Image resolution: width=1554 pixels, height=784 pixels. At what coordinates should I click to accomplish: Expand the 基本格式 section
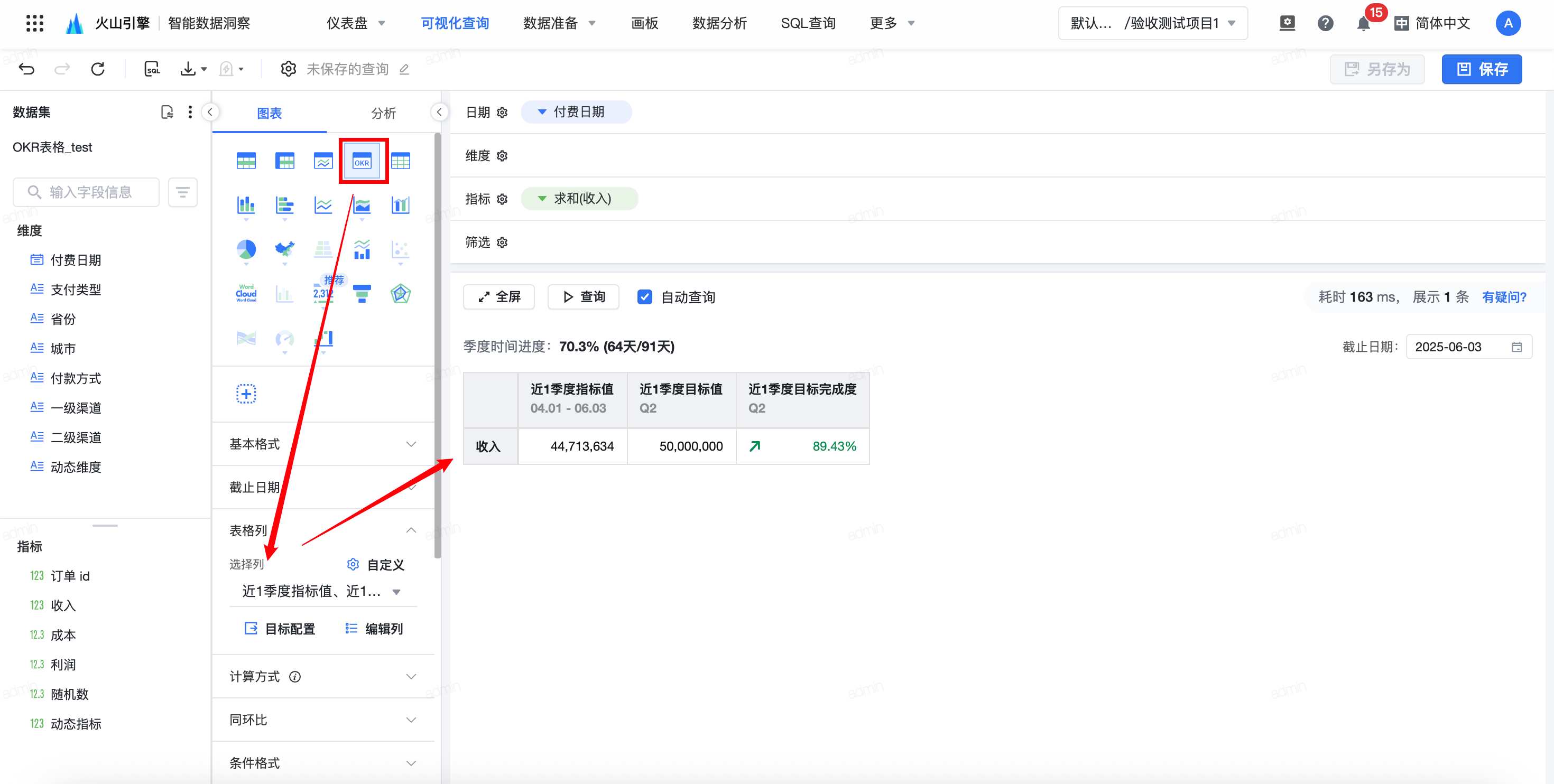[x=323, y=444]
